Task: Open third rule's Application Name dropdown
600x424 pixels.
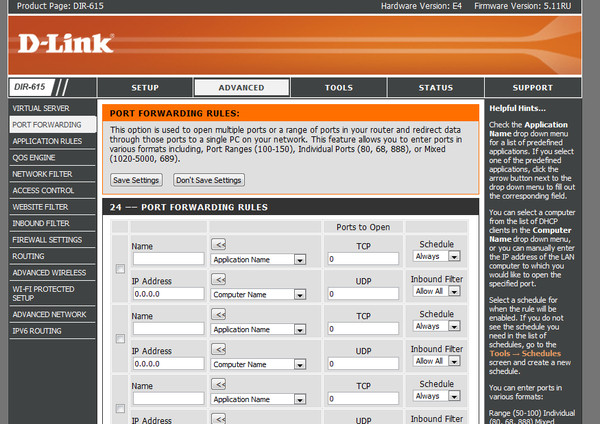Action: coord(258,399)
